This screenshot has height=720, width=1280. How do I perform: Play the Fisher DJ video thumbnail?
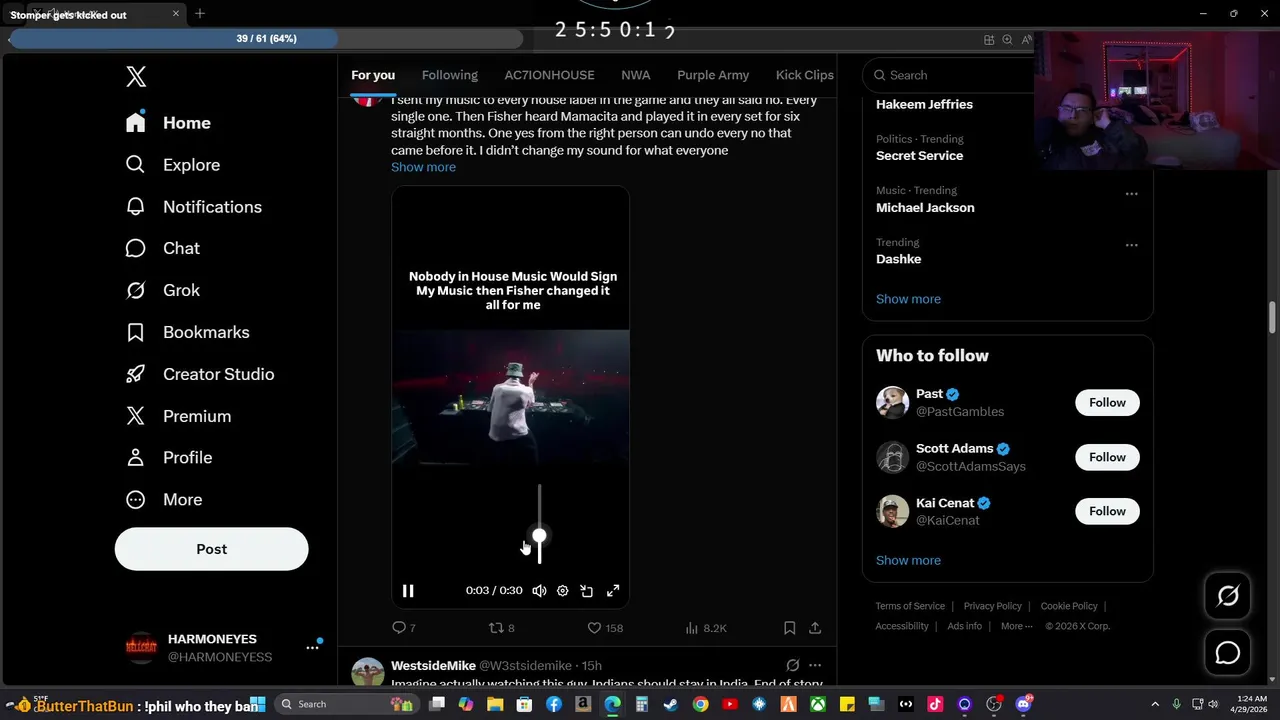(x=510, y=396)
